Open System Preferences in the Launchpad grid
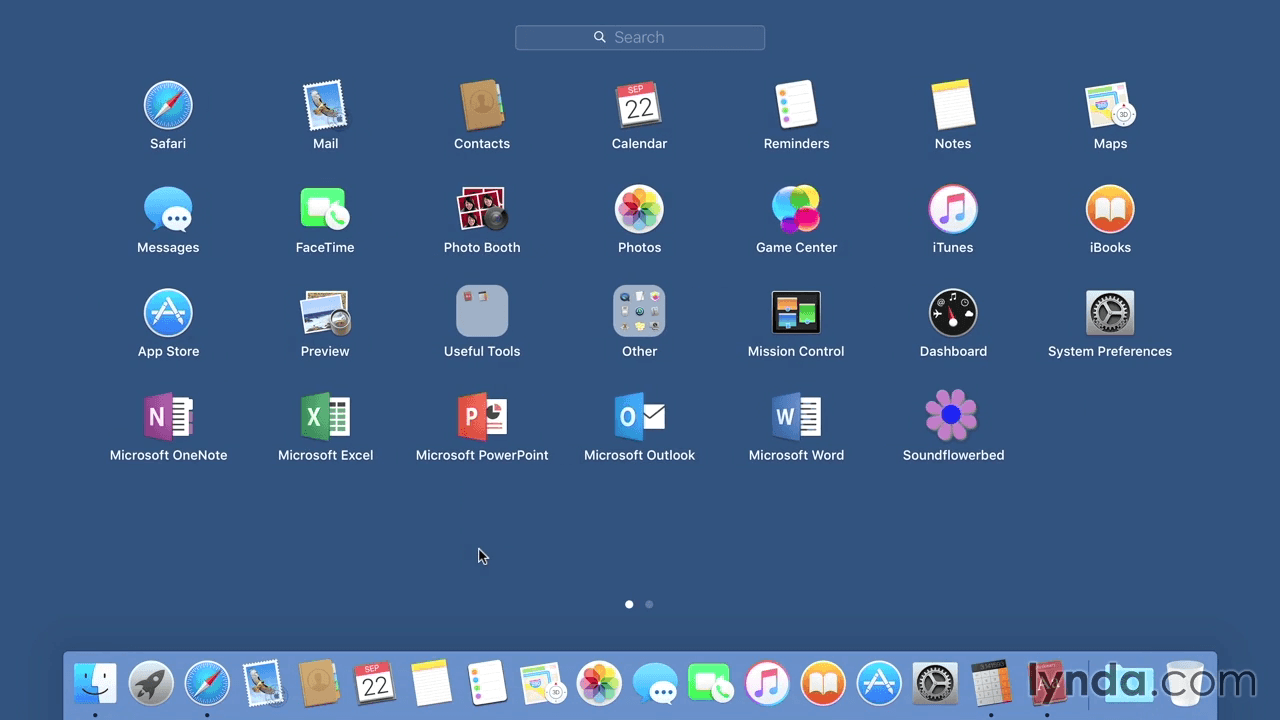This screenshot has height=720, width=1280. 1110,314
